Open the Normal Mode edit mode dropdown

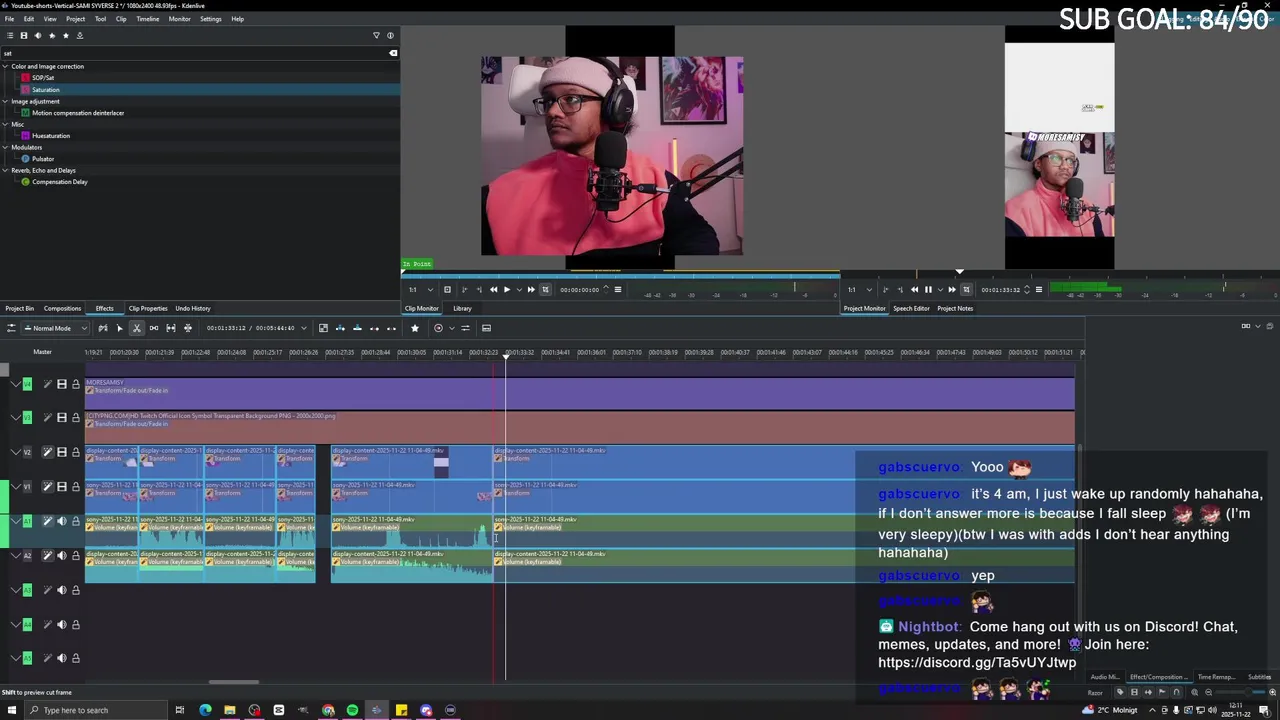pos(54,328)
